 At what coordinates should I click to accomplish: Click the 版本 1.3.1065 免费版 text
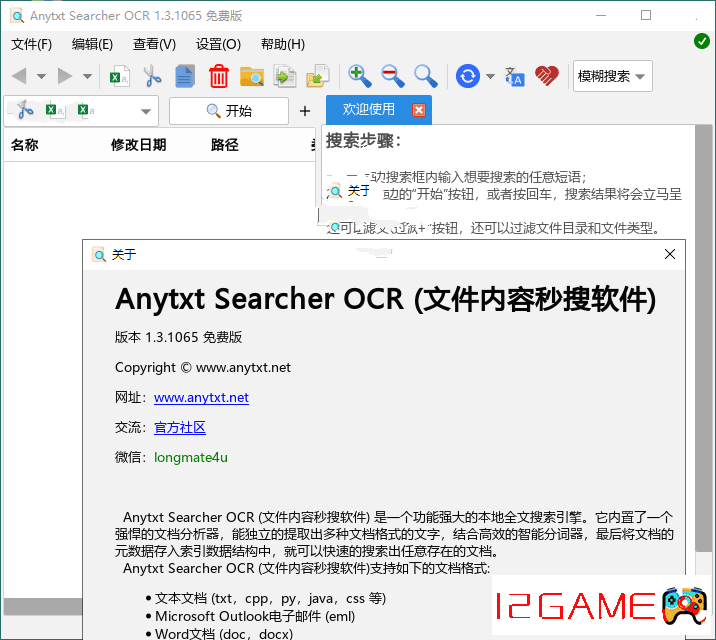click(179, 337)
